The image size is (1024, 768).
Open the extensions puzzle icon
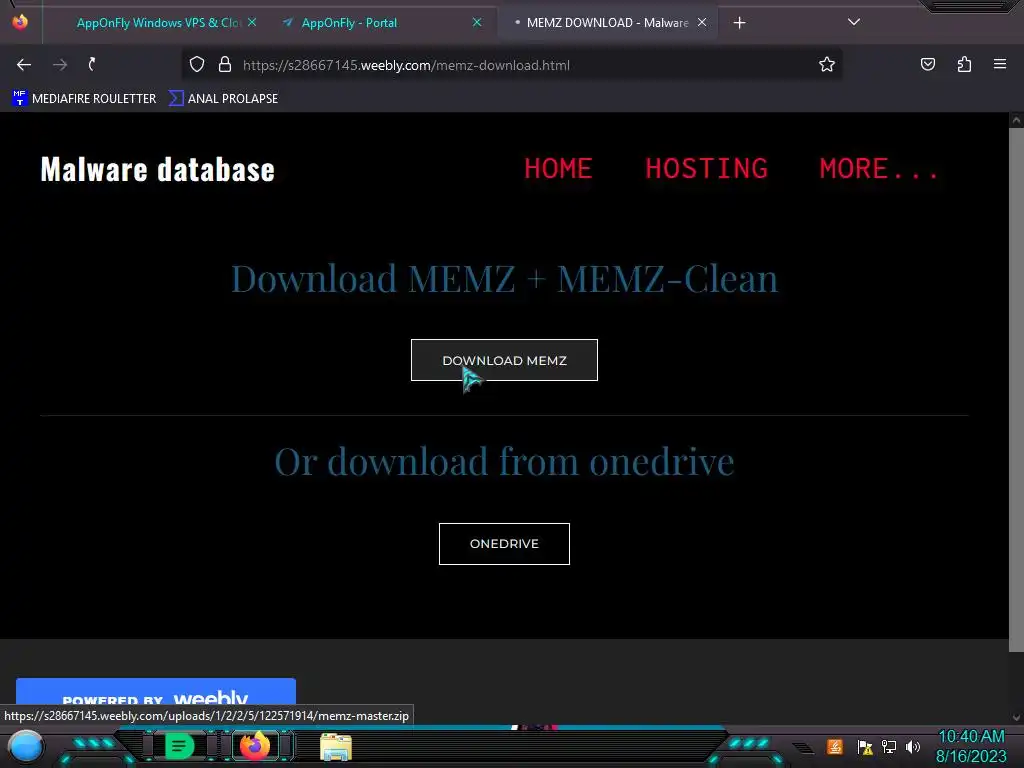coord(964,64)
